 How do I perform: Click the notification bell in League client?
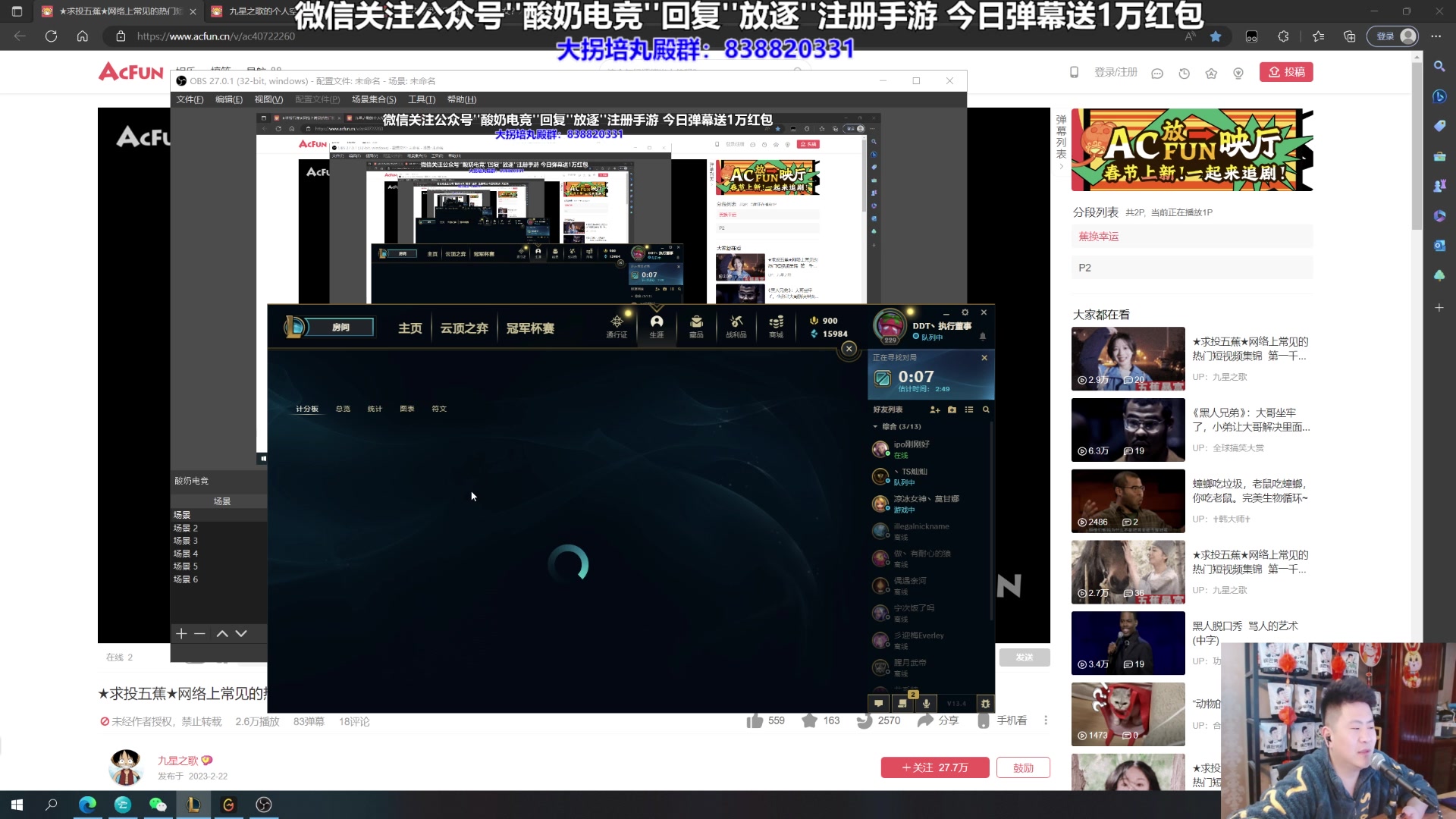[983, 336]
